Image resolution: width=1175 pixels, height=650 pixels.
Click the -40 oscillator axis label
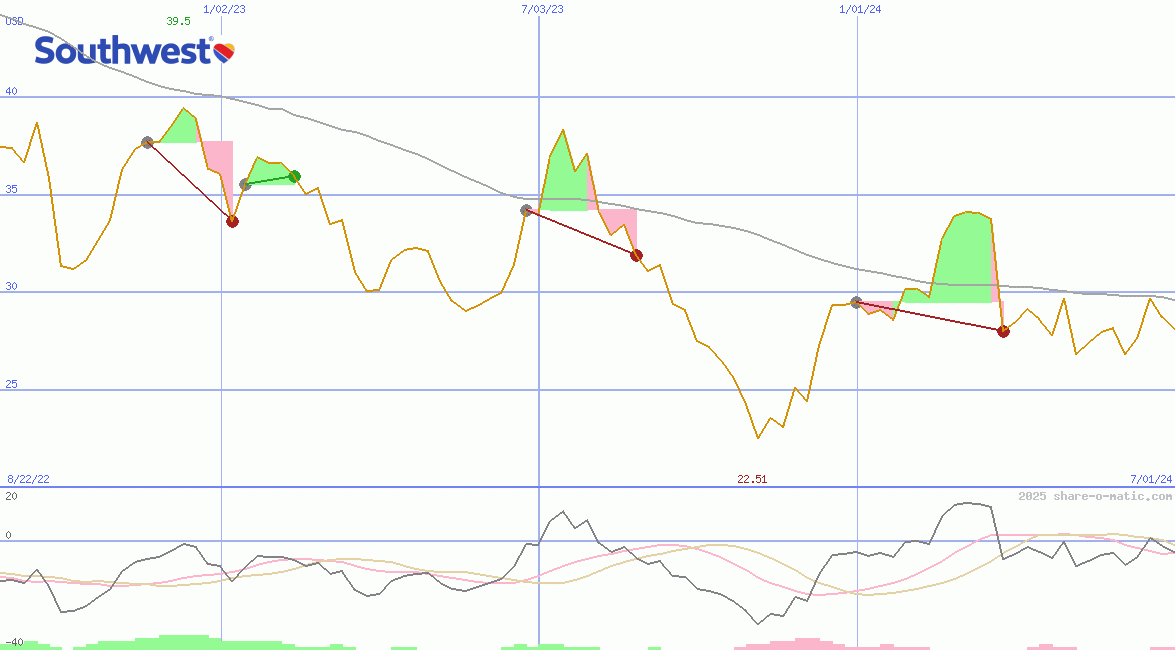pyautogui.click(x=13, y=643)
